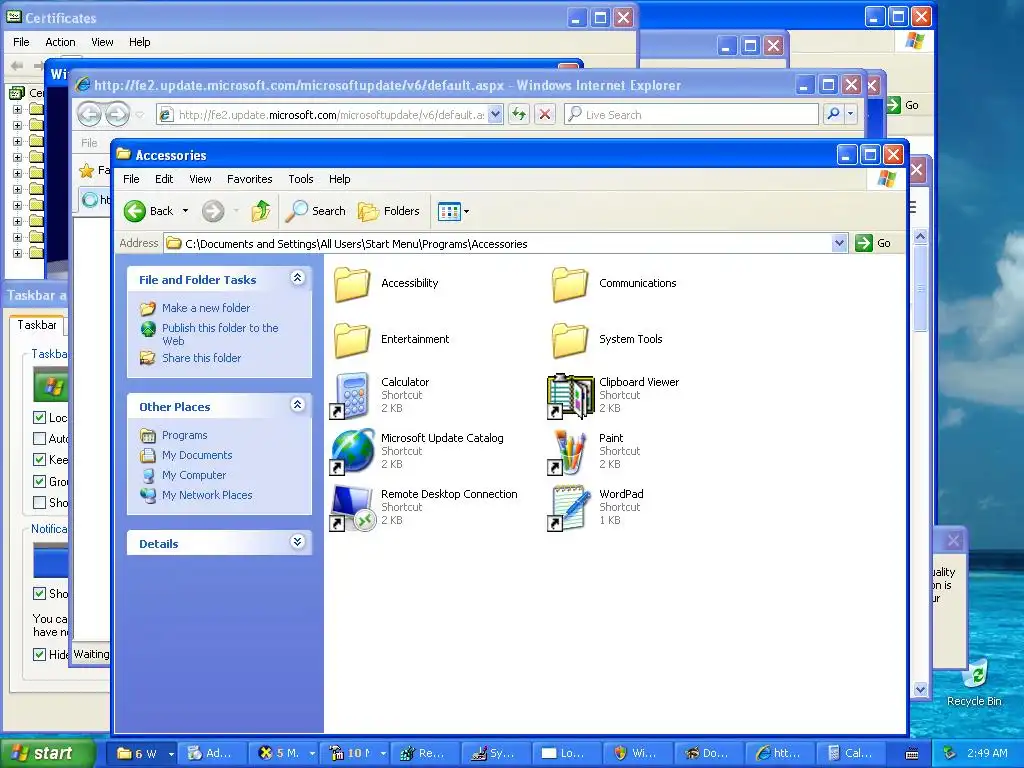
Task: Click the Internet Explorer address field
Action: [322, 114]
